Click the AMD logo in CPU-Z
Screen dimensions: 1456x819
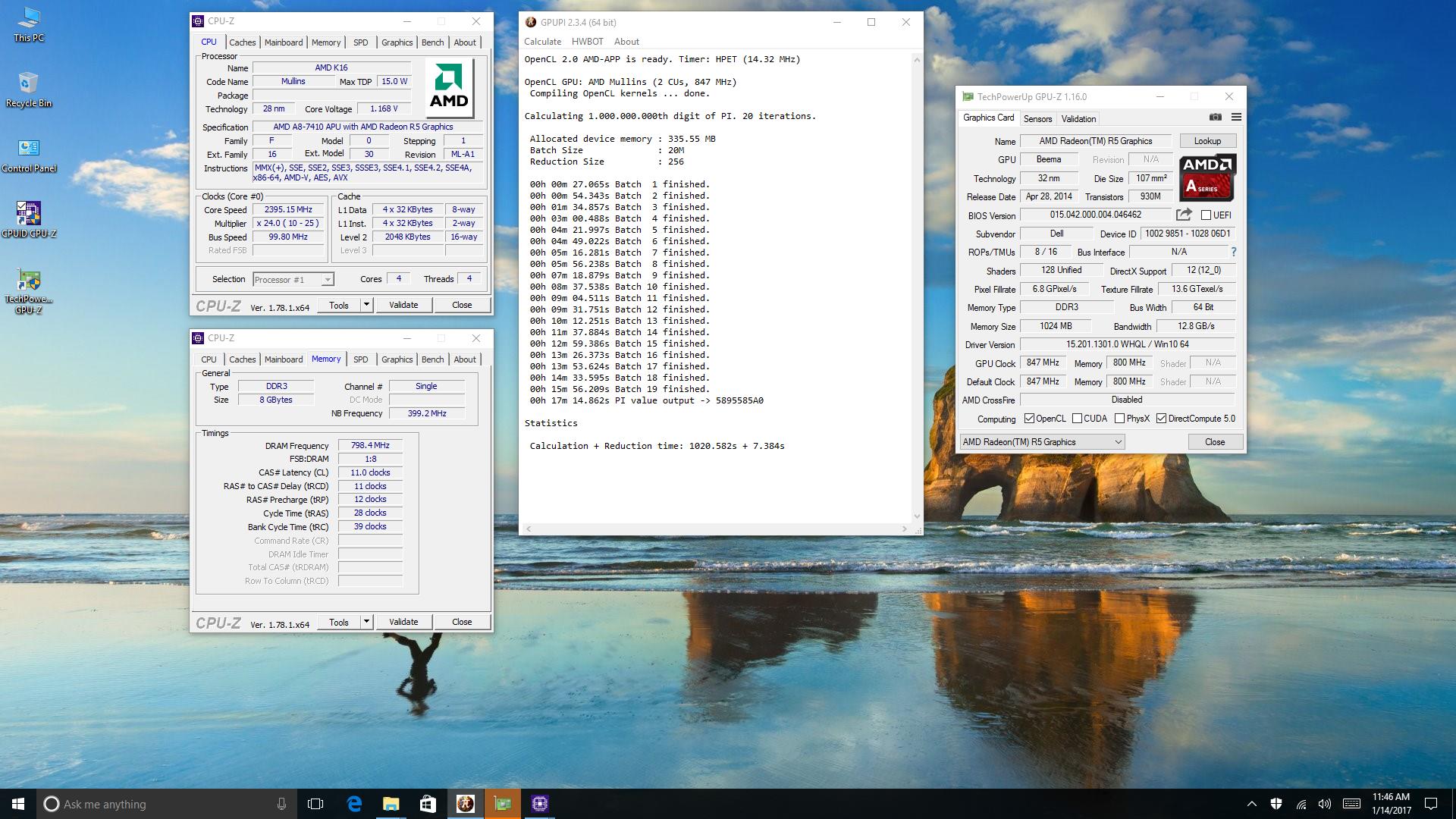click(449, 89)
